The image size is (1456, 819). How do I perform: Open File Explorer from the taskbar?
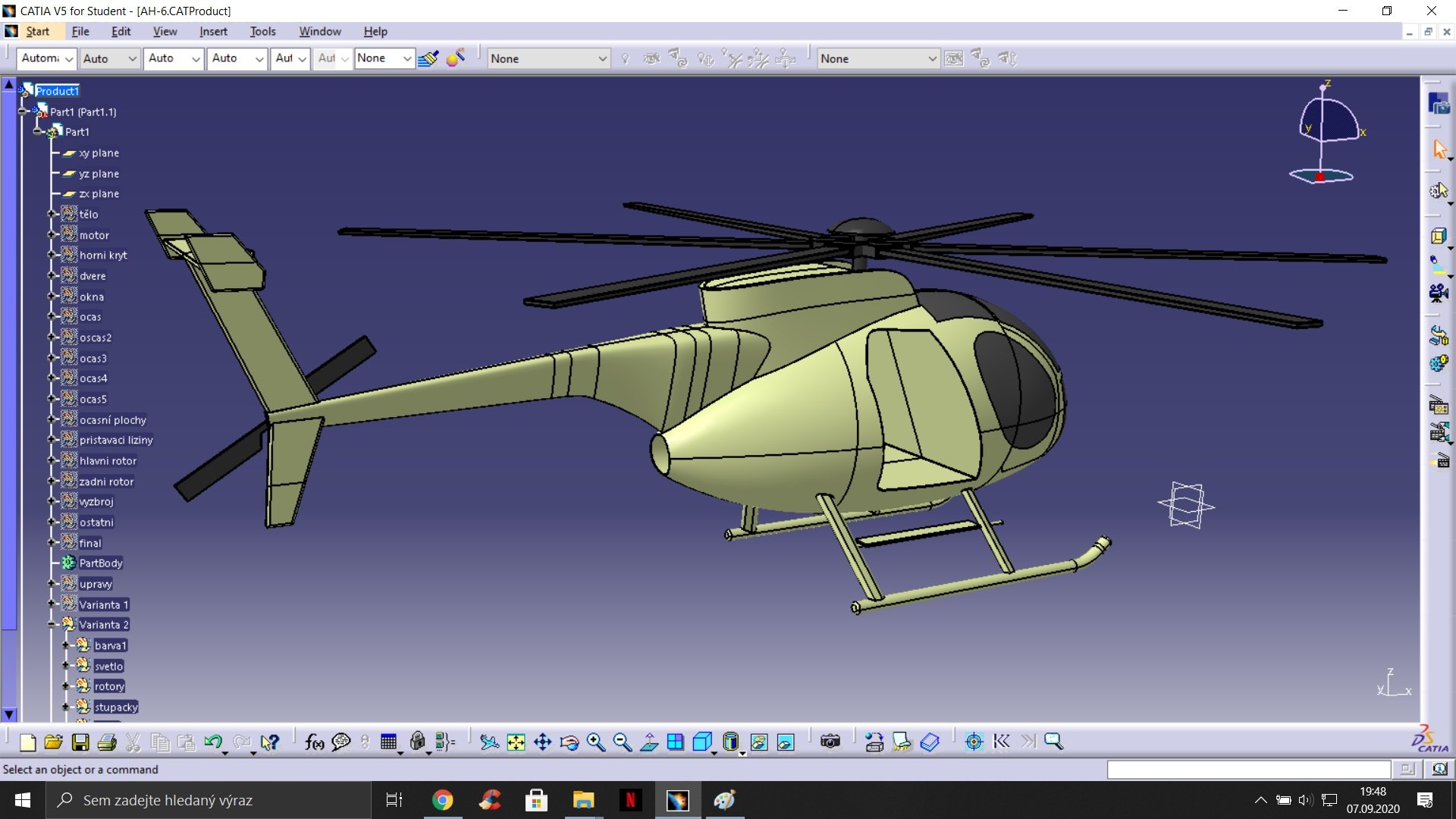coord(583,800)
